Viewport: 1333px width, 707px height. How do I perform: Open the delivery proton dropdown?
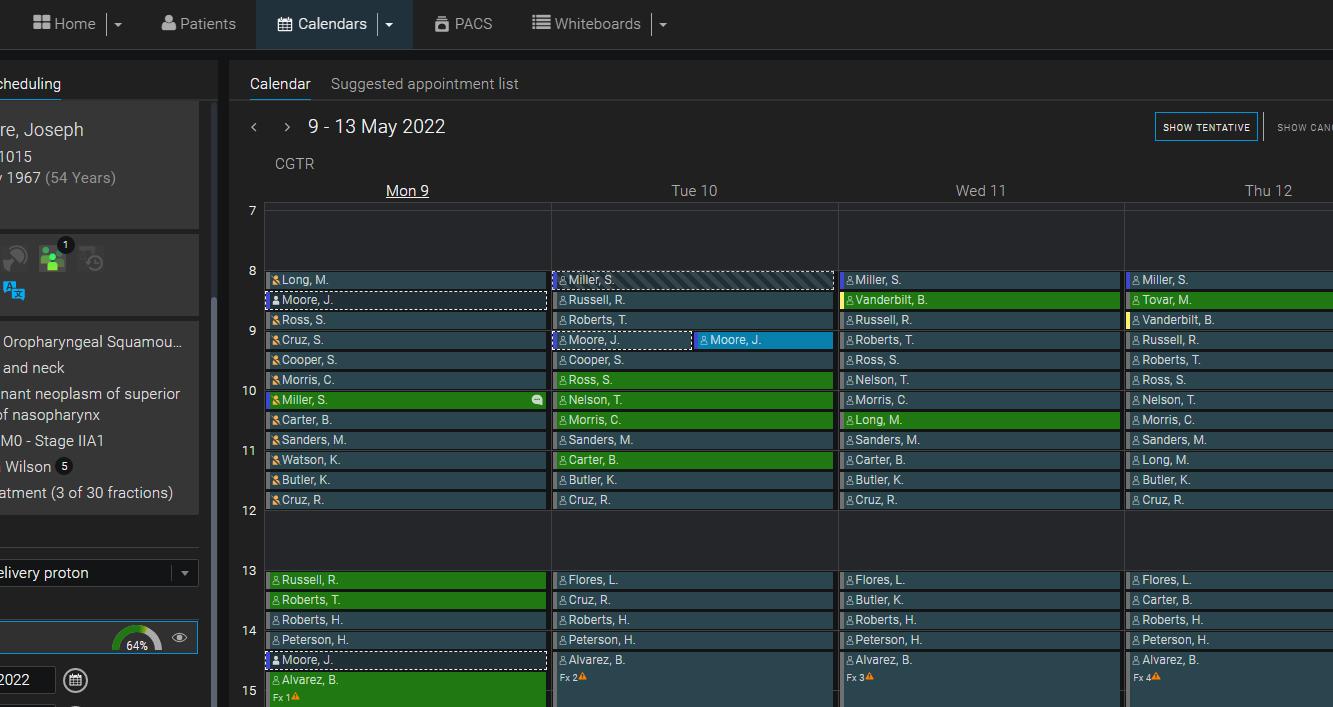pos(97,573)
